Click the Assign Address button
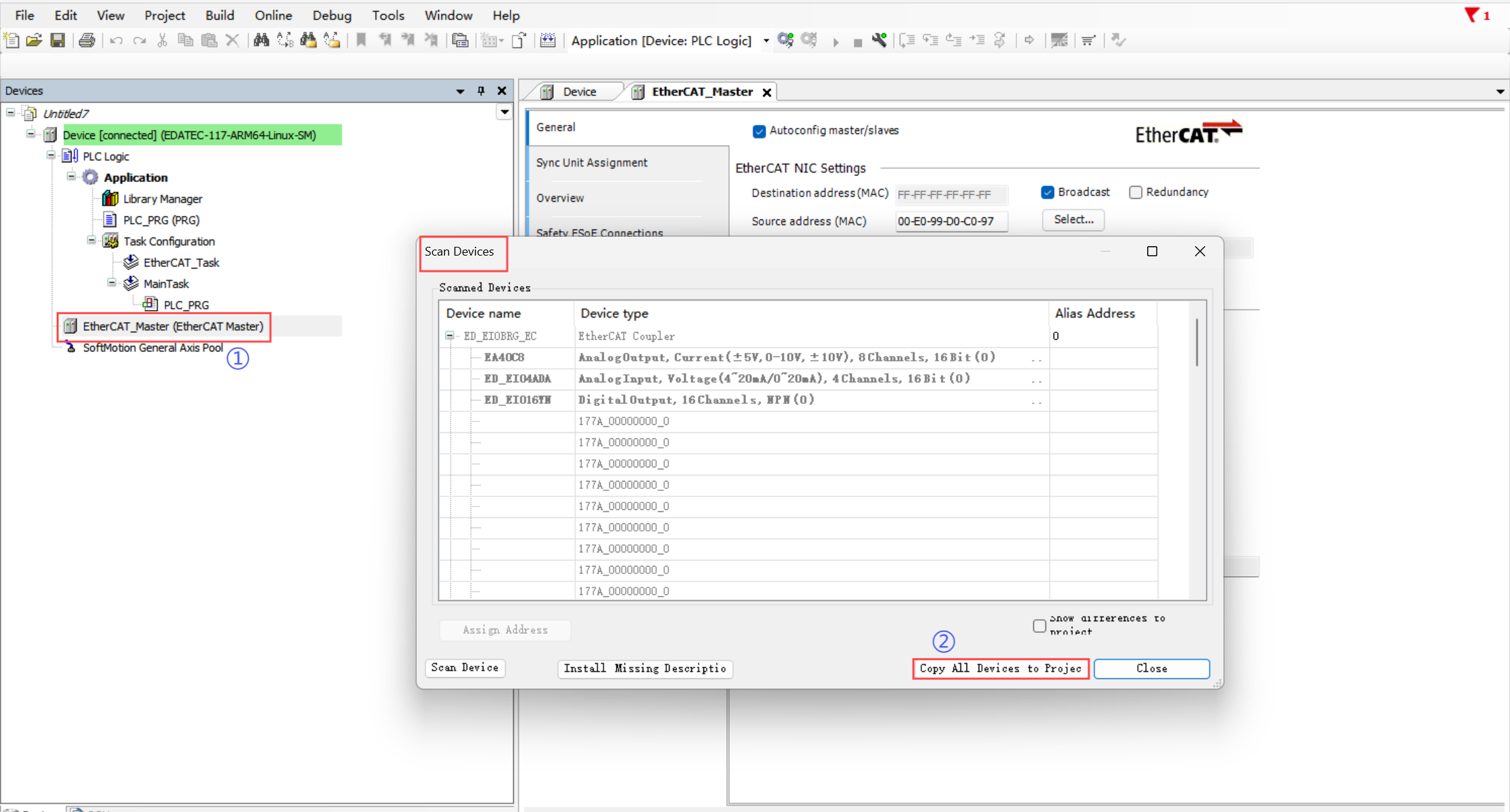Viewport: 1510px width, 812px height. 505,630
